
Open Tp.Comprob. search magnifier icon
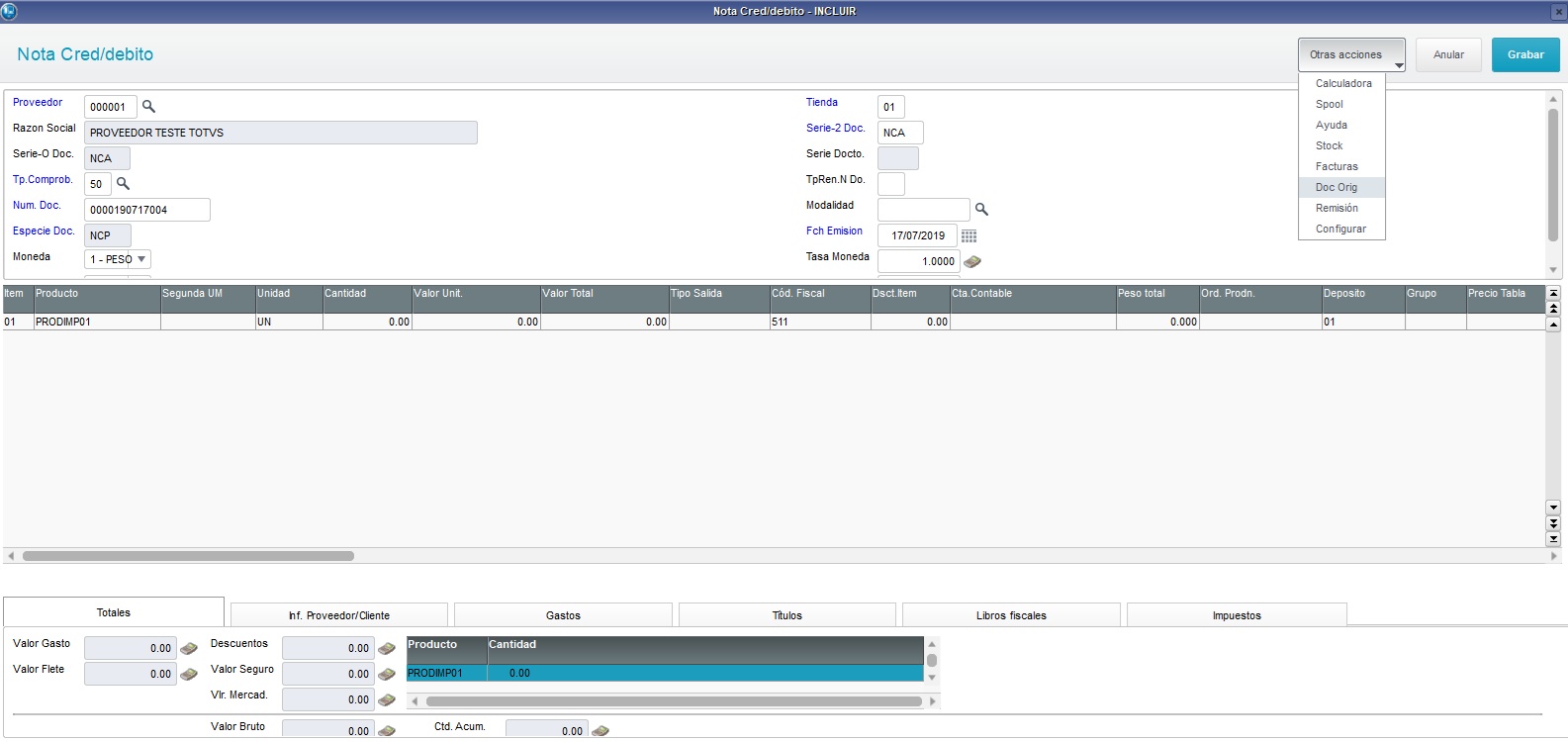tap(123, 183)
